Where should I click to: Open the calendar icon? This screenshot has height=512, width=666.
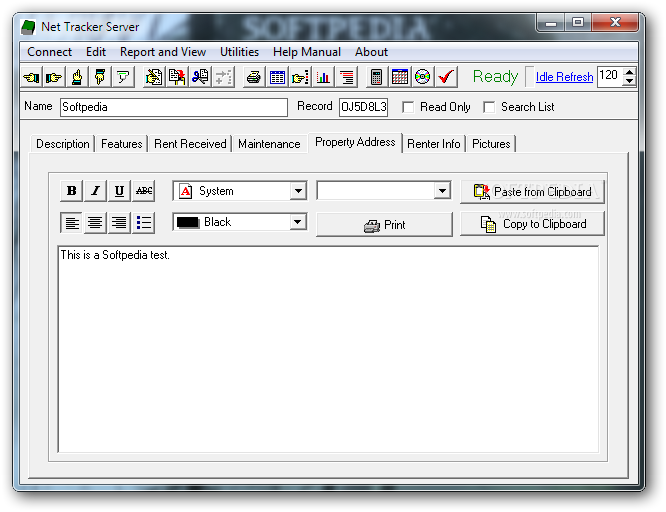(x=399, y=77)
